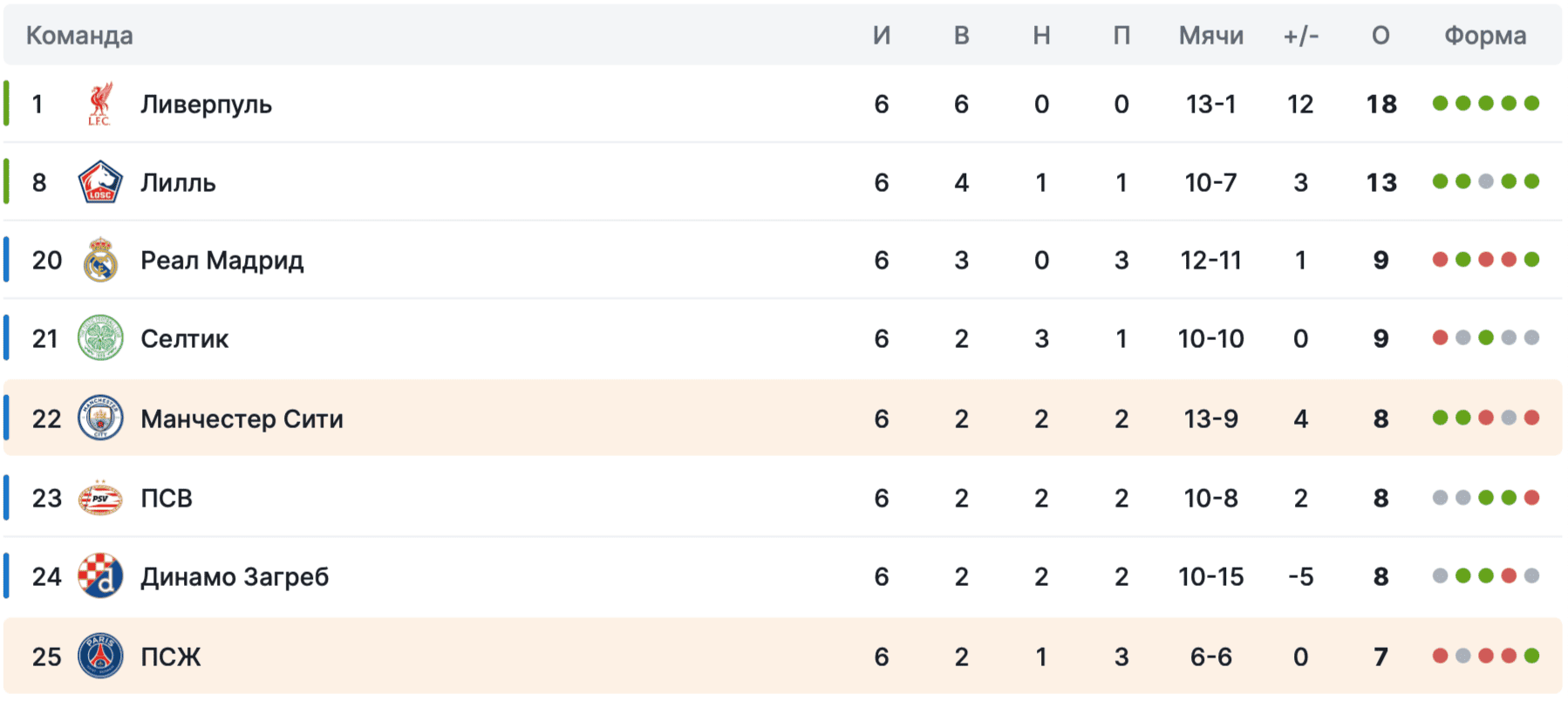Click the Celtic clover crest icon
The image size is (1568, 701).
[100, 338]
